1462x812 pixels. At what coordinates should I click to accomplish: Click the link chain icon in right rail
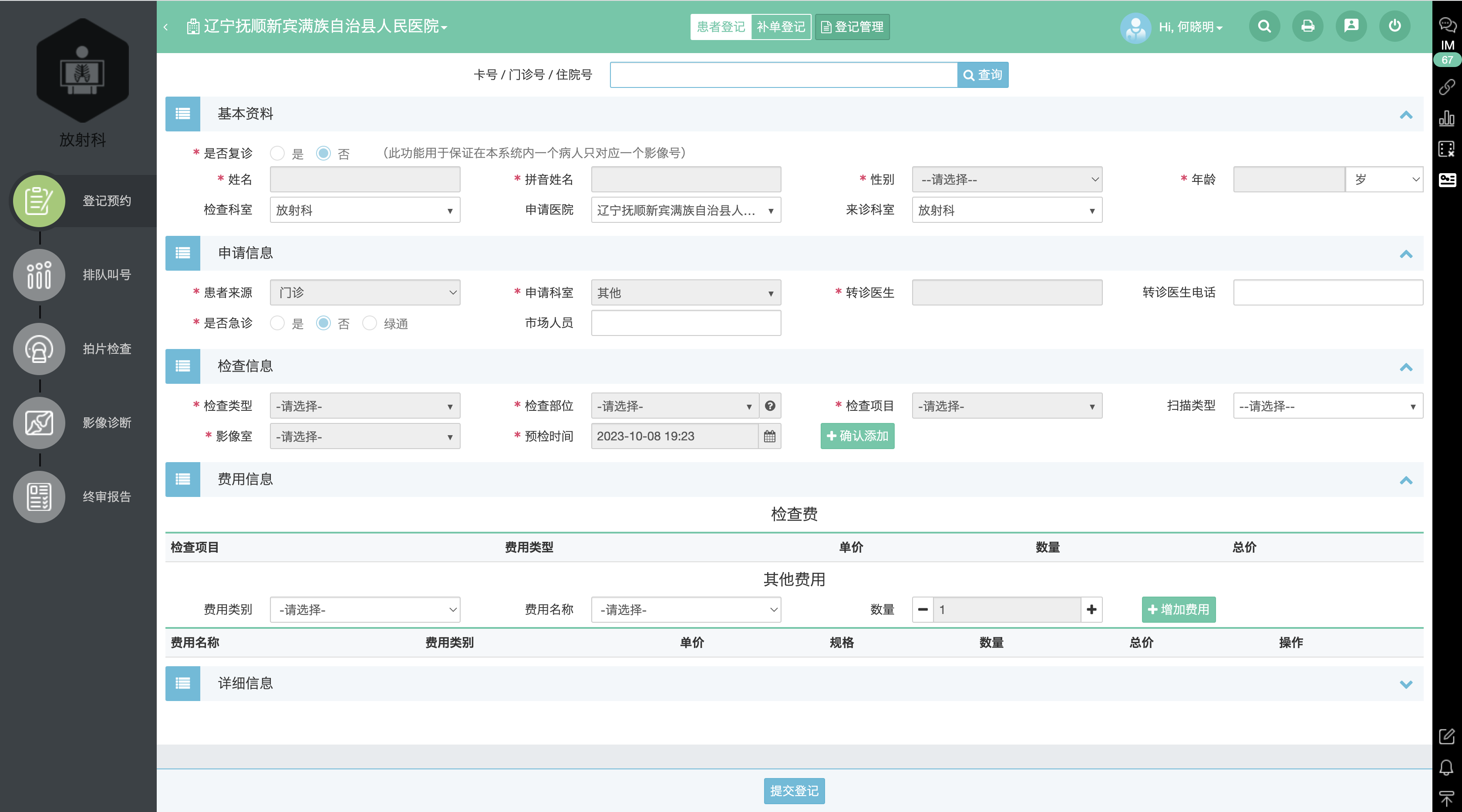[x=1447, y=87]
